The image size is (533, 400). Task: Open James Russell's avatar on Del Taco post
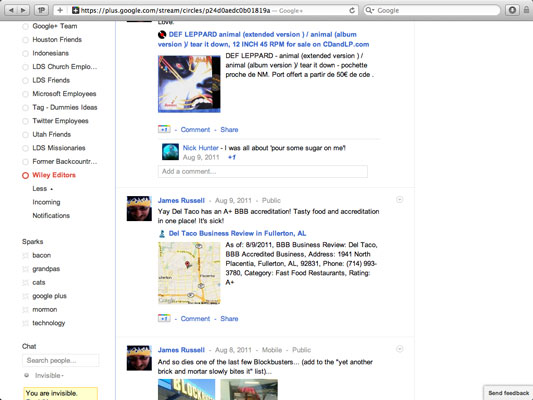pyautogui.click(x=139, y=208)
